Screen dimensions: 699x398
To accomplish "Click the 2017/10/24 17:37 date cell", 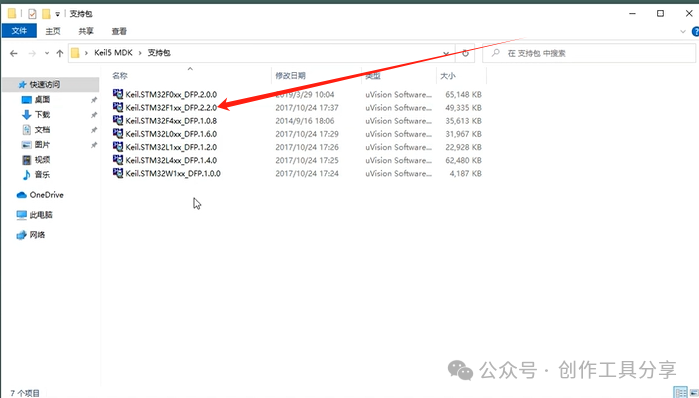I will click(x=307, y=107).
